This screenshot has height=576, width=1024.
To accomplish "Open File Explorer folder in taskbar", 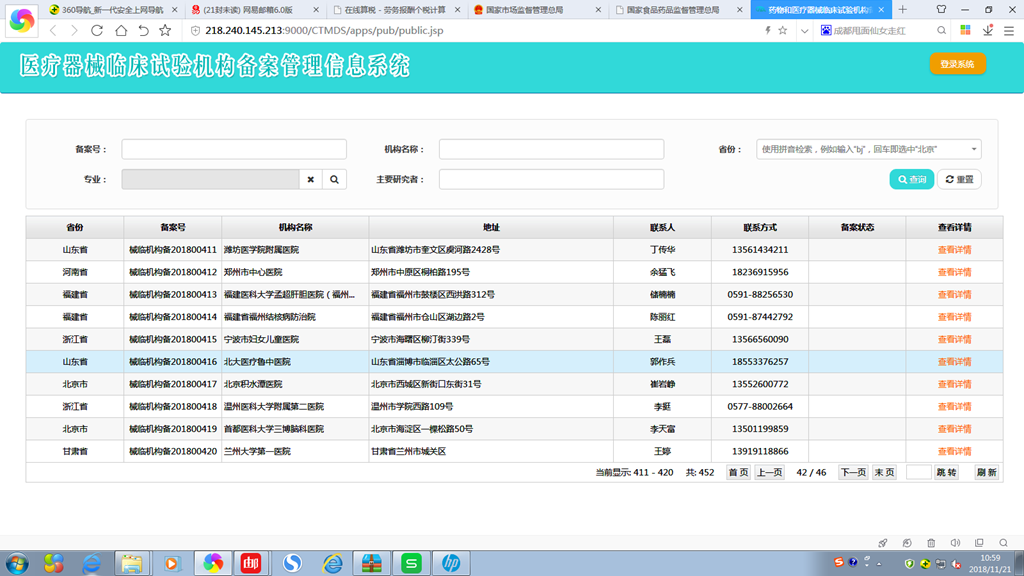I will click(131, 563).
